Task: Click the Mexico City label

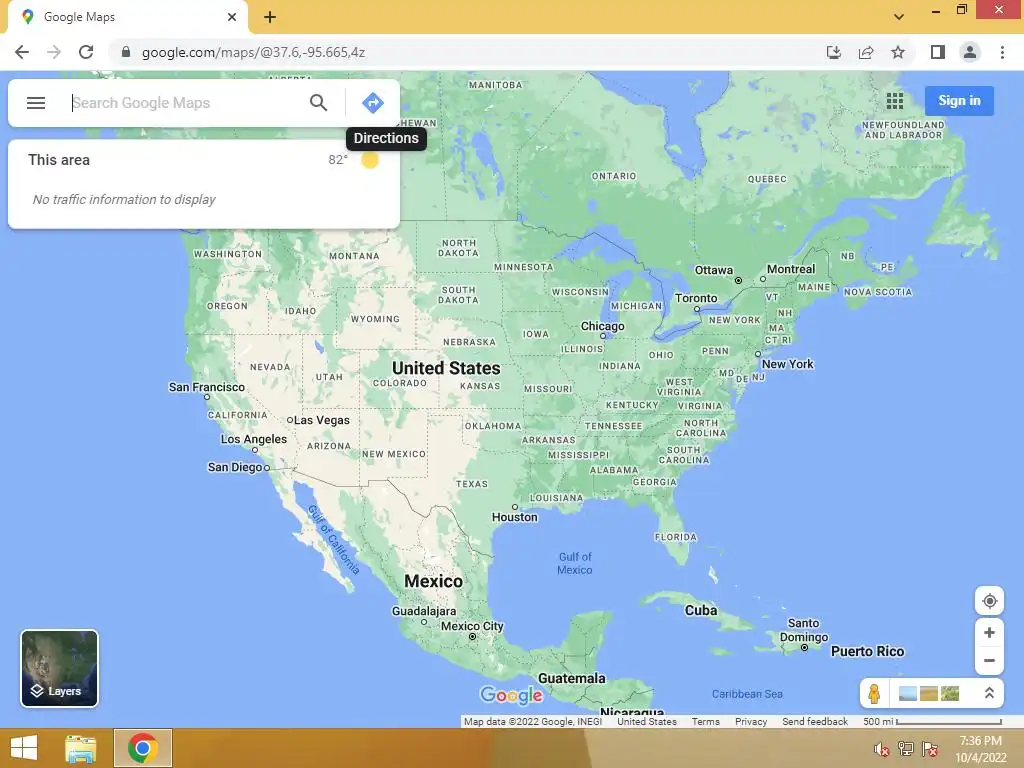Action: point(472,626)
